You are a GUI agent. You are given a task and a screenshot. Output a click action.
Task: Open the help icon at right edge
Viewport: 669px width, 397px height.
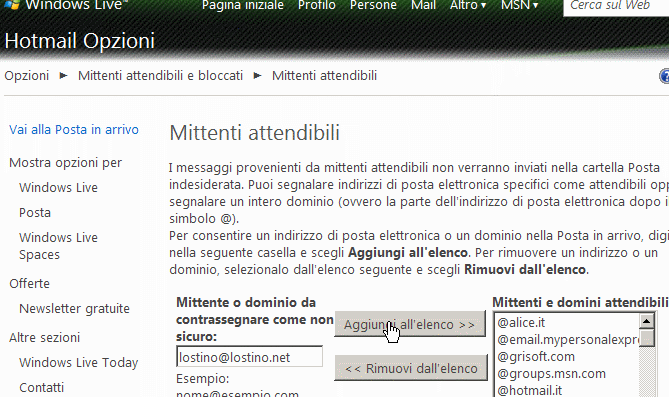click(664, 76)
